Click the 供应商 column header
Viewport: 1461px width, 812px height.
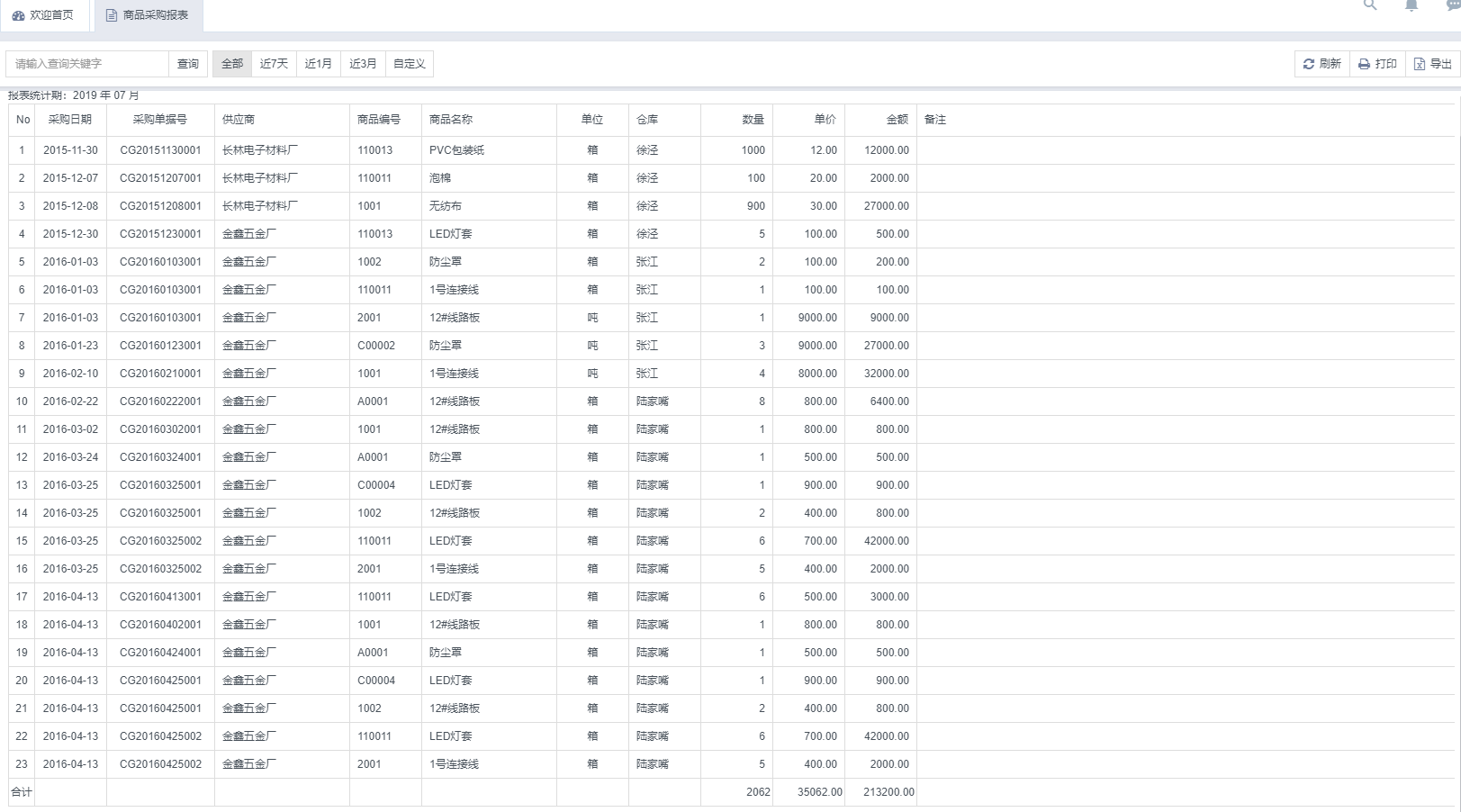(x=239, y=120)
